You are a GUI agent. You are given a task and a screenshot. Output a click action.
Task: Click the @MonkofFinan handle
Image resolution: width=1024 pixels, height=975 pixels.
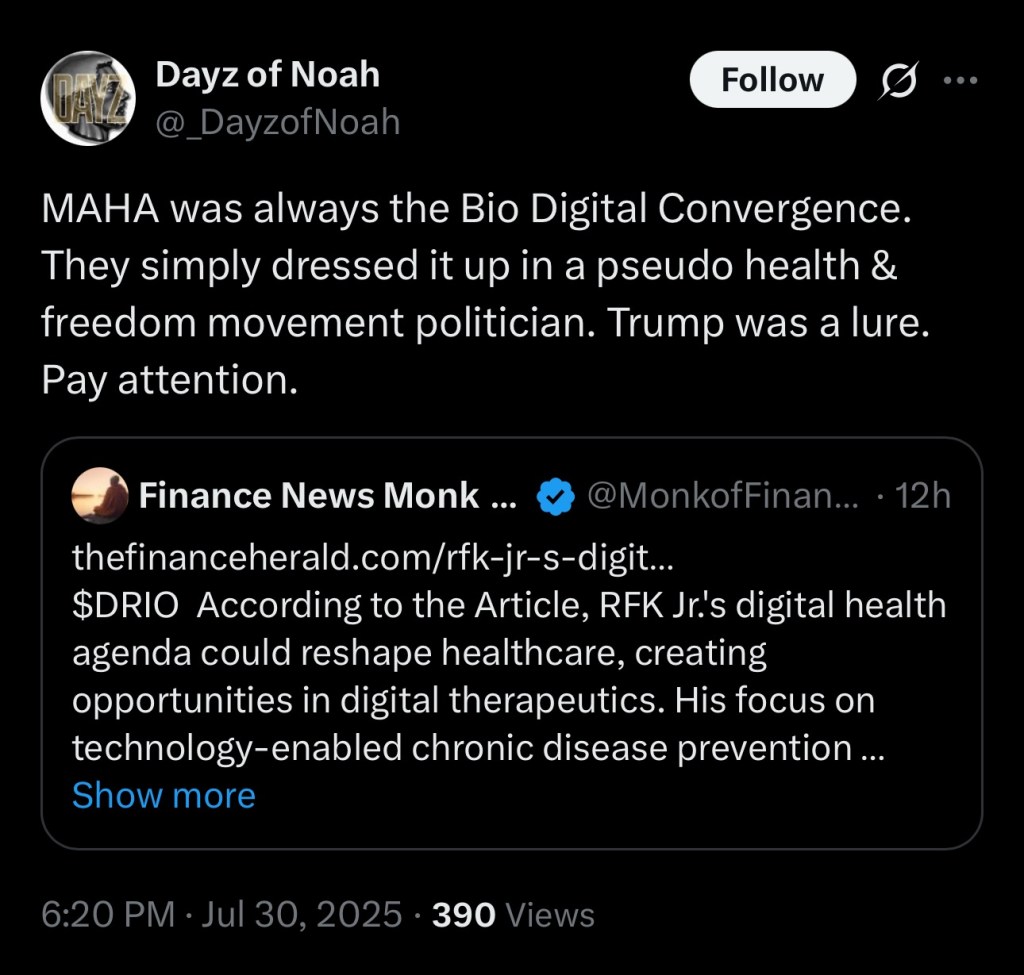click(724, 496)
